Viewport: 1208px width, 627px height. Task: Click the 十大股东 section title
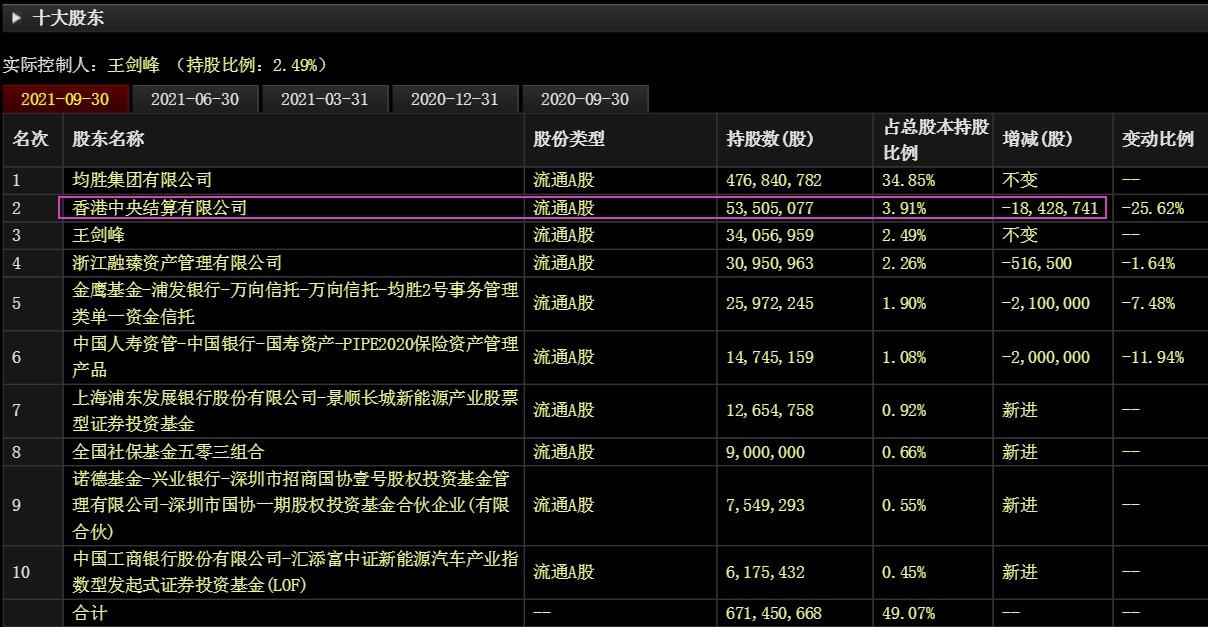click(x=68, y=17)
